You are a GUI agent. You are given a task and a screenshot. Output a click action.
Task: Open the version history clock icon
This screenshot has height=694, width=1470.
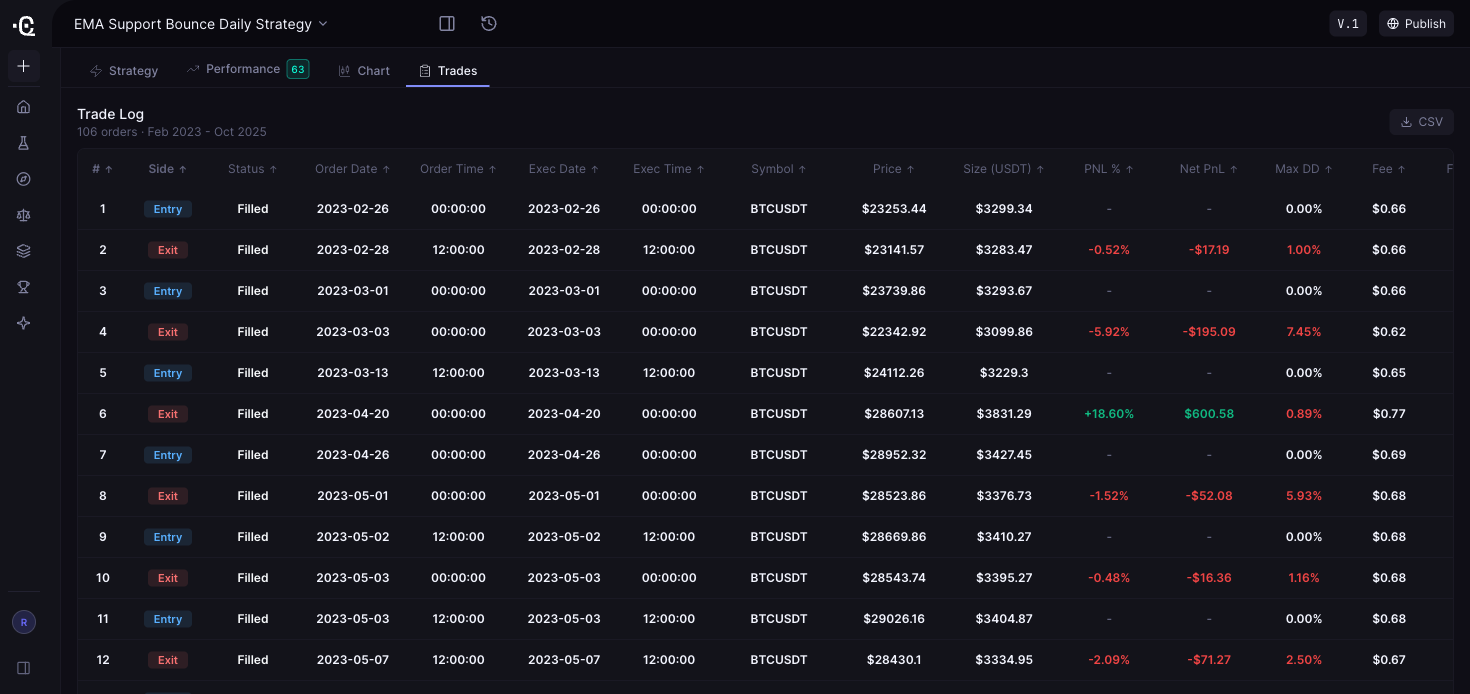coord(489,23)
